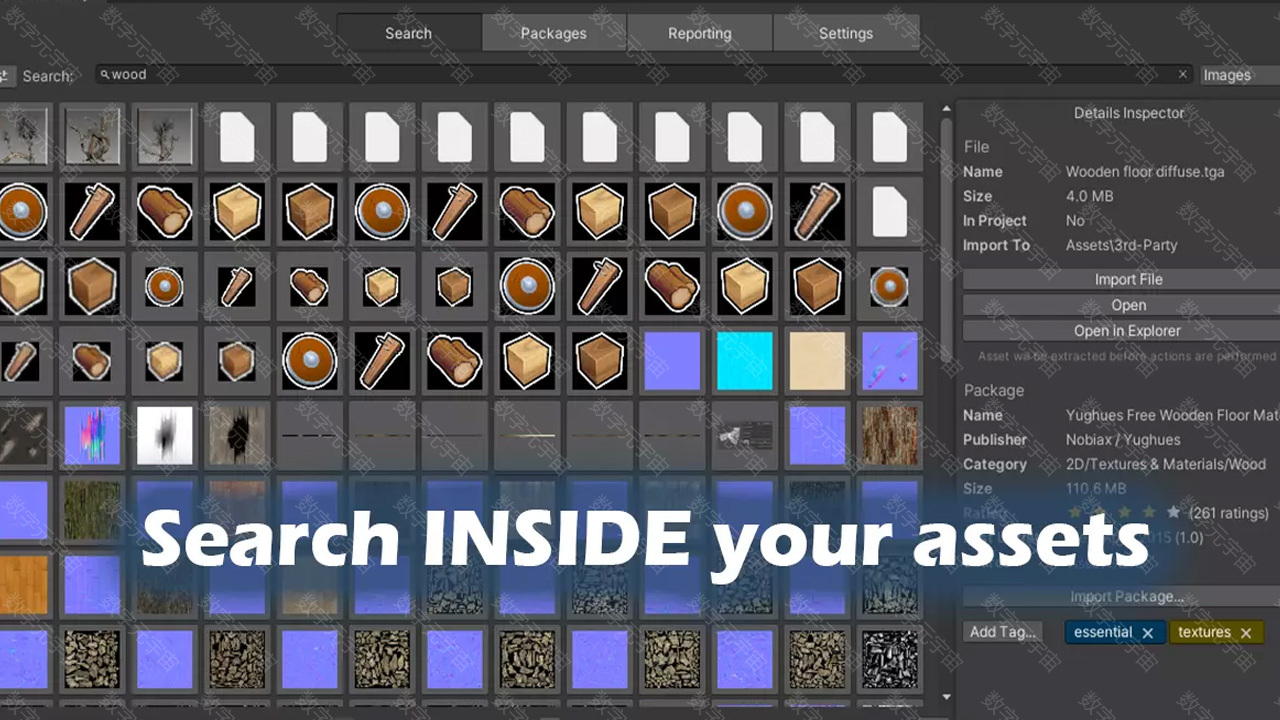Image resolution: width=1280 pixels, height=720 pixels.
Task: Click package name 'Yughues Free Wooden Floor Mat'
Action: [1172, 415]
